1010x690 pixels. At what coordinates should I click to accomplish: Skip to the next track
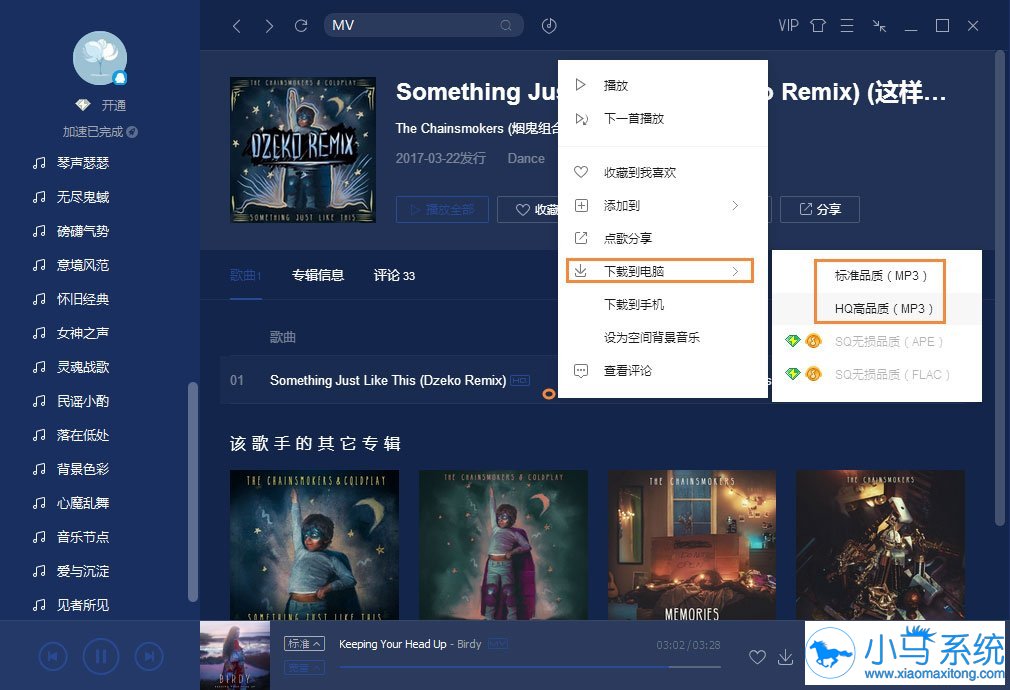coord(149,656)
